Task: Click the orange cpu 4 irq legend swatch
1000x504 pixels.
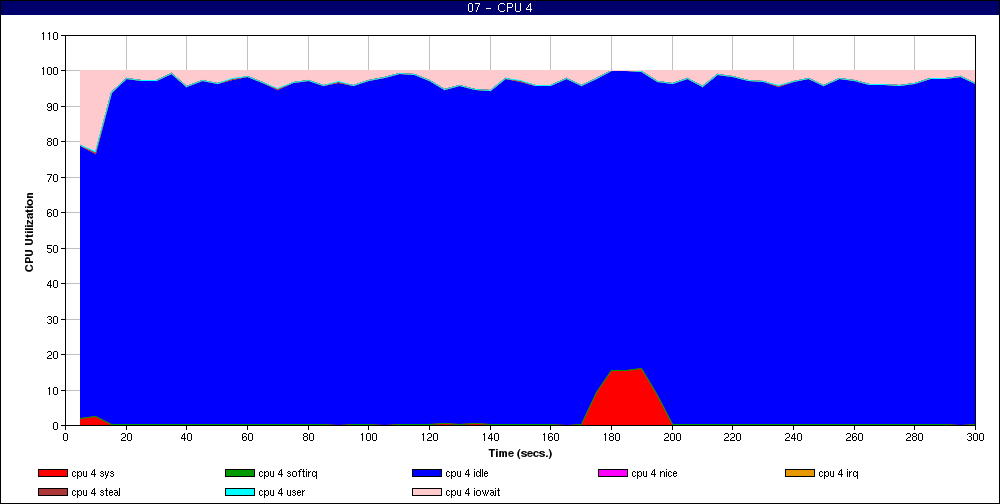Action: [x=800, y=473]
